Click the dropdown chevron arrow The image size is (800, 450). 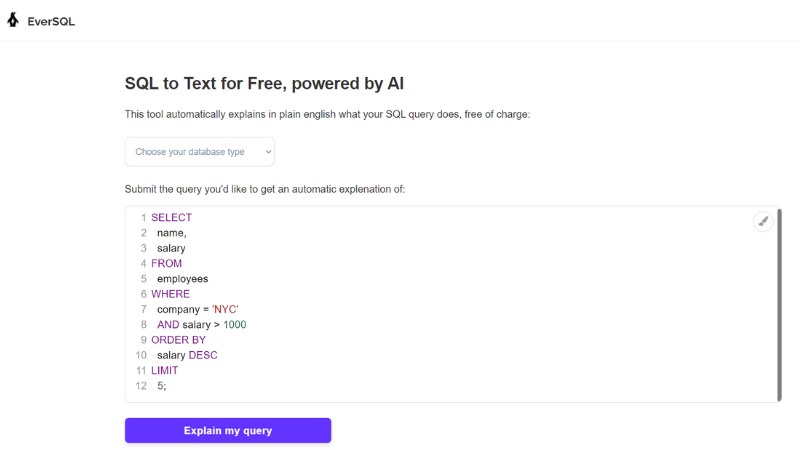[268, 152]
